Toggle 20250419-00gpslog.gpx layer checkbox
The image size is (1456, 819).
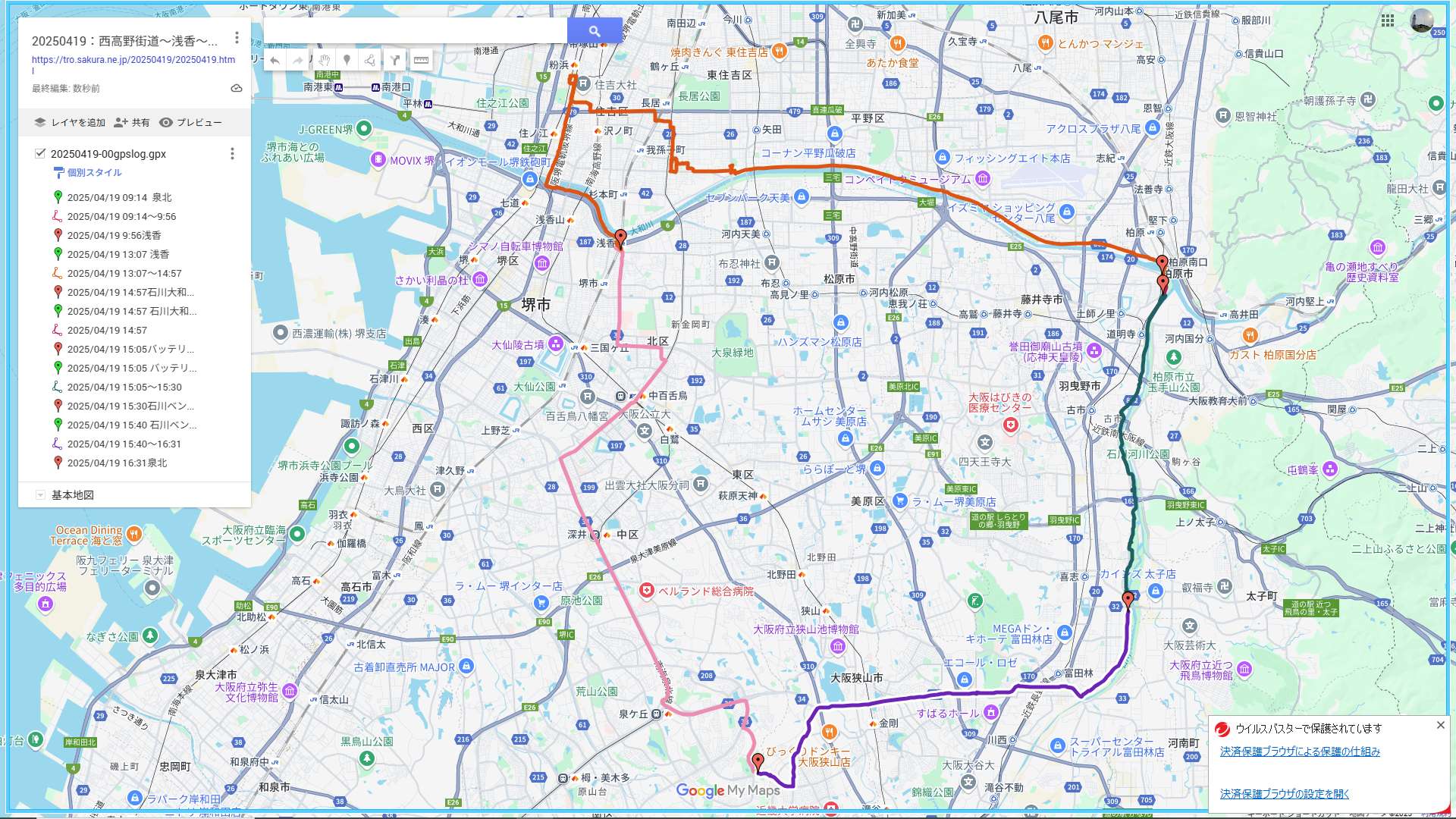40,154
